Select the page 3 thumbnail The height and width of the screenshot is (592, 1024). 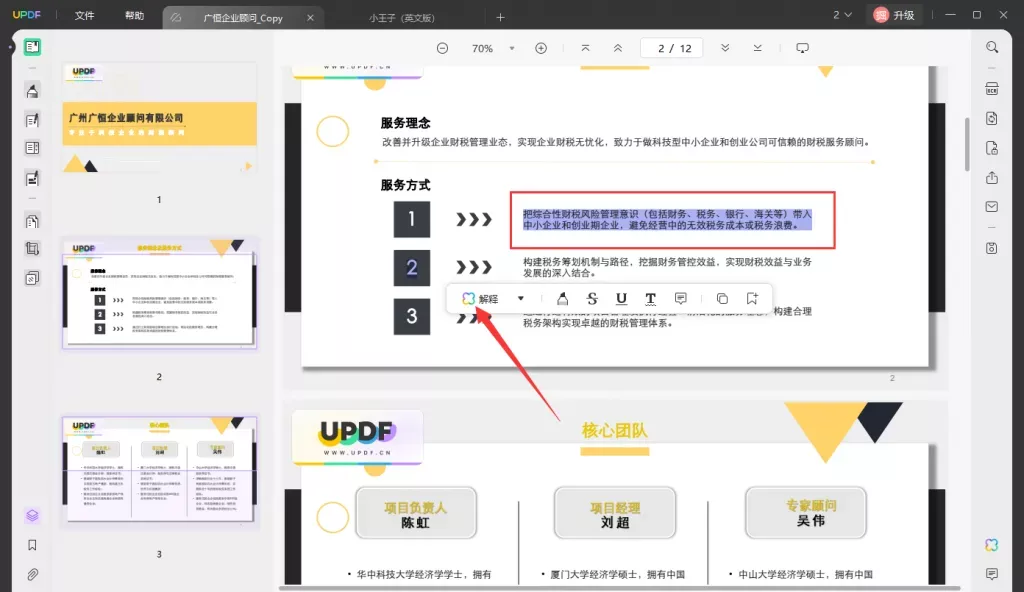tap(160, 471)
